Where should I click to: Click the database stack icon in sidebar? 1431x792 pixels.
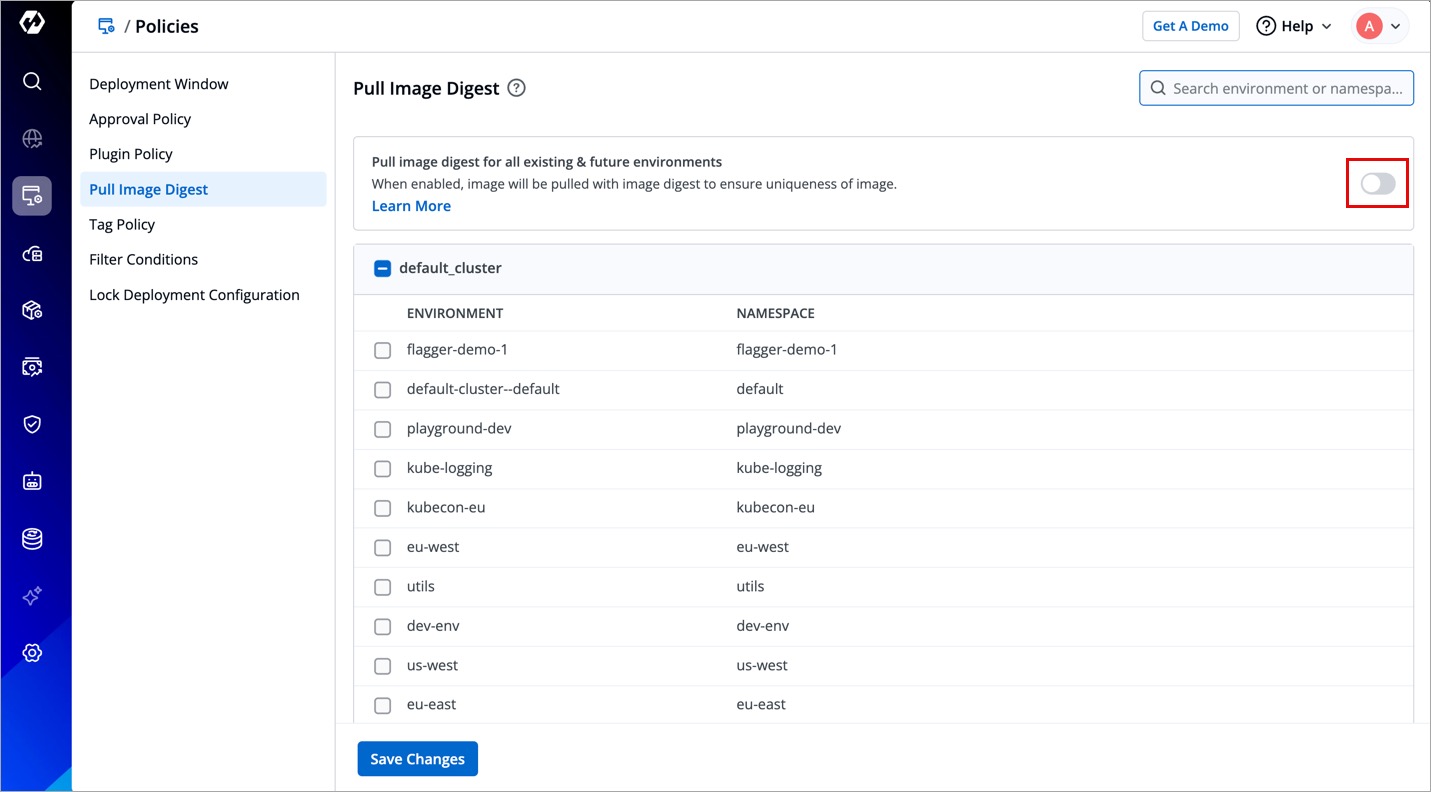point(32,539)
